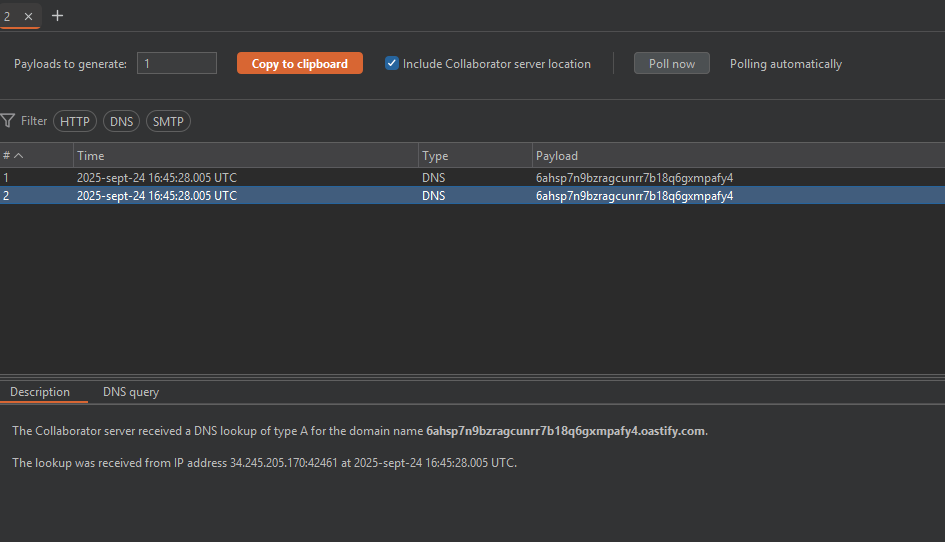This screenshot has height=542, width=945.
Task: Toggle the SMTP filter chip
Action: tap(168, 121)
